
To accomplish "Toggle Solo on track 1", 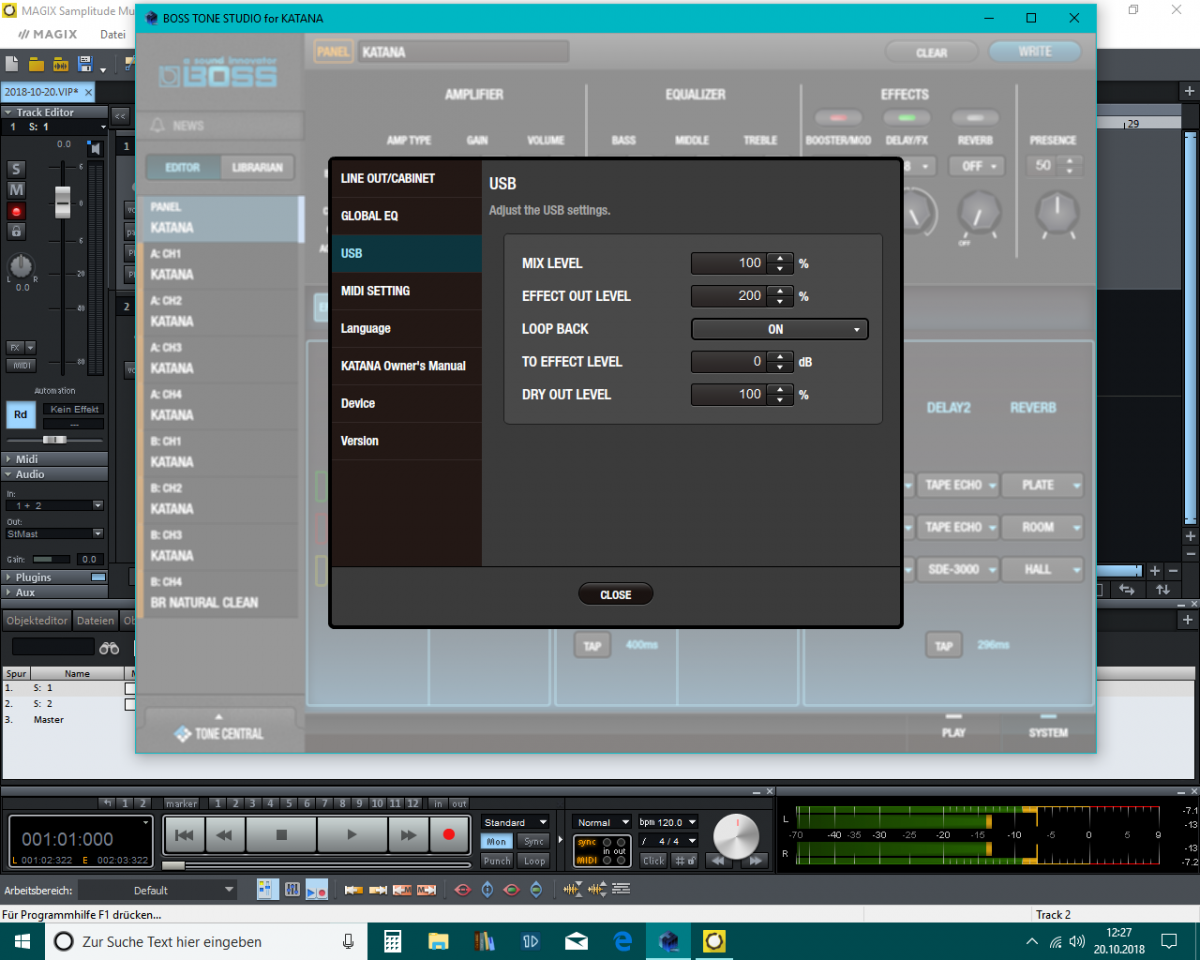I will point(16,169).
